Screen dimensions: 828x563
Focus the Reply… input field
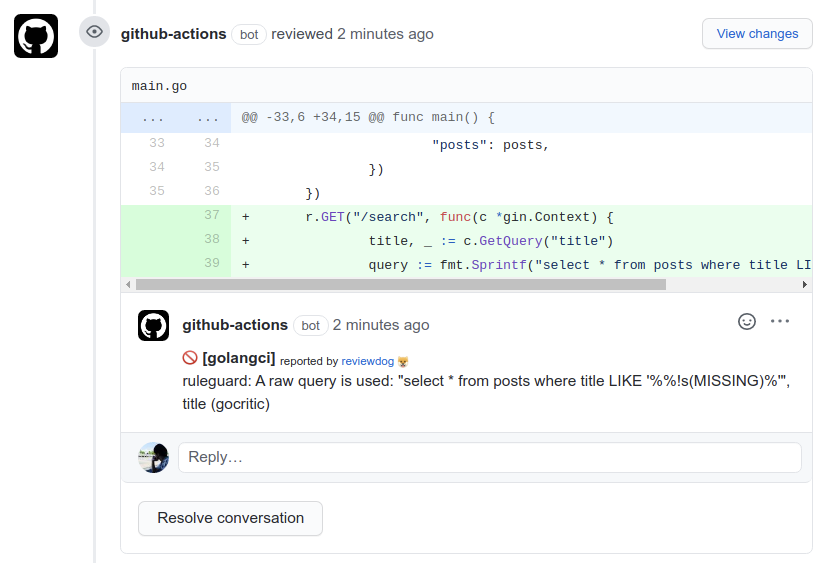coord(490,457)
